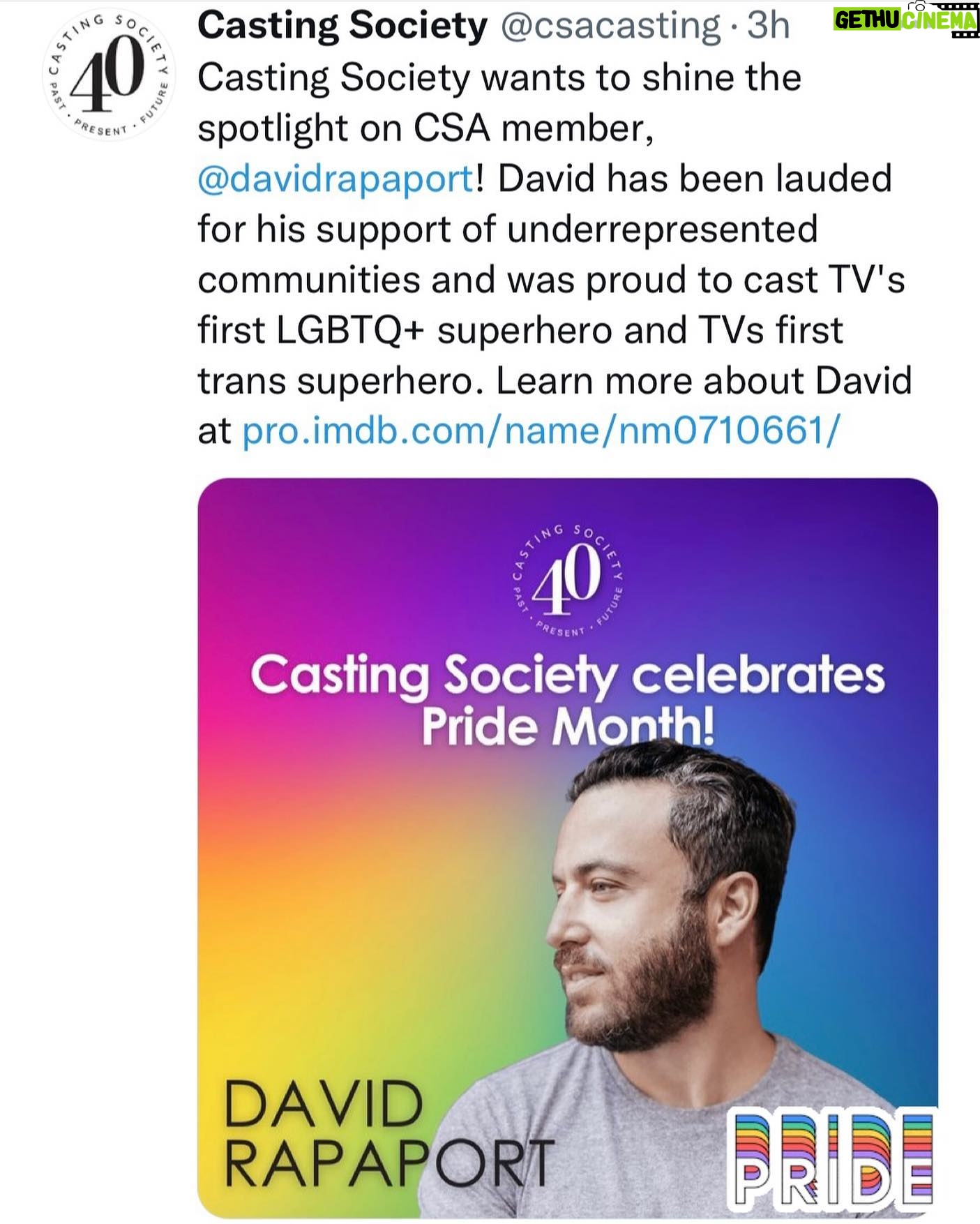
Task: Open the @davidrapaport mention link
Action: click(336, 179)
